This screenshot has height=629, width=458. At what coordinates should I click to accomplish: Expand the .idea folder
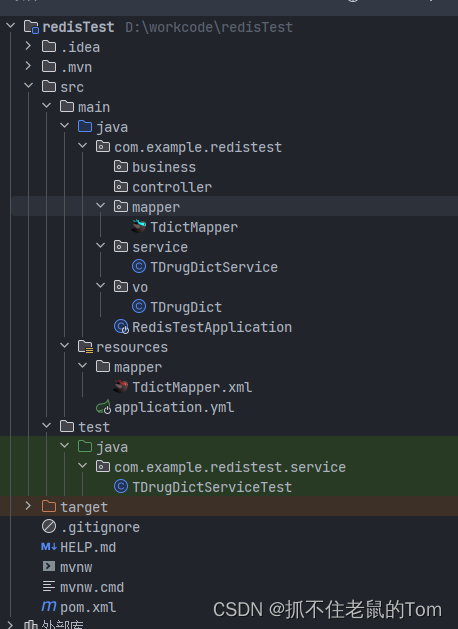pyautogui.click(x=28, y=46)
